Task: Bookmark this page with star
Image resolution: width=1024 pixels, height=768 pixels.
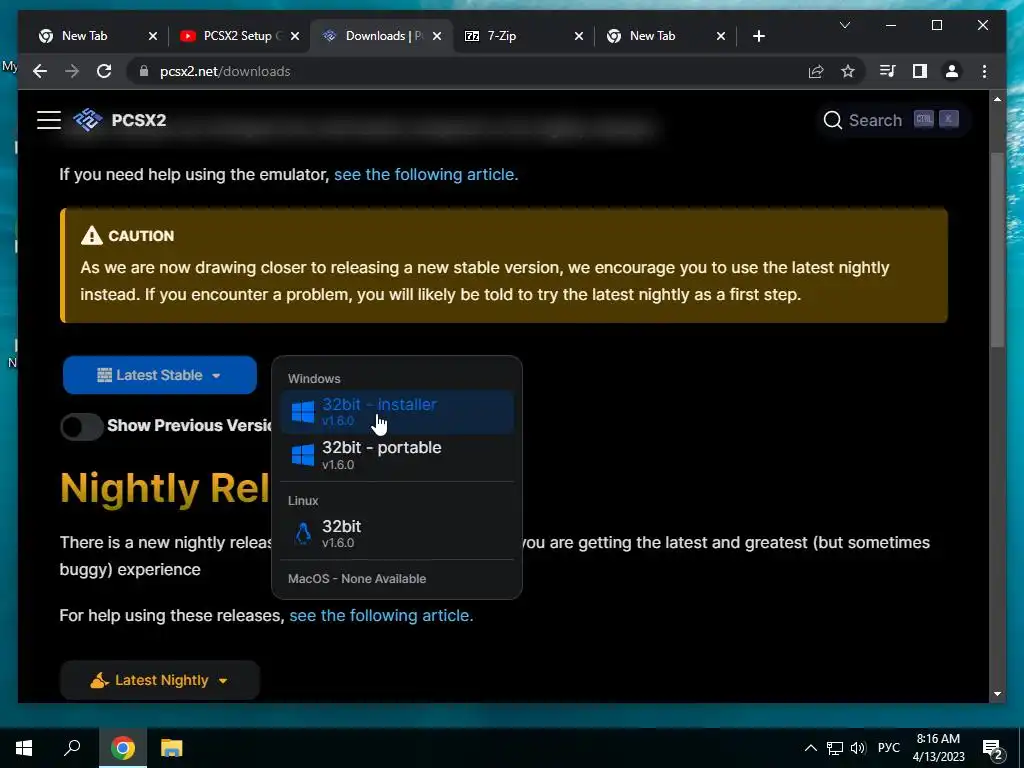Action: [x=848, y=71]
